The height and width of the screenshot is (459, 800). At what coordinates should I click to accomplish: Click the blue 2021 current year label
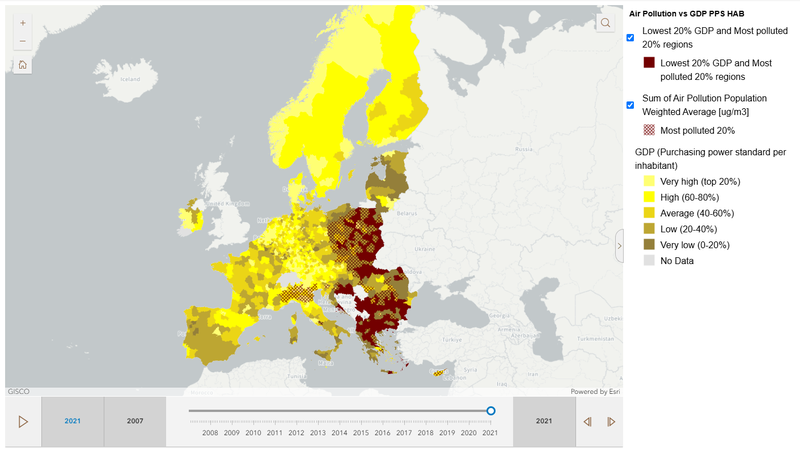point(73,421)
